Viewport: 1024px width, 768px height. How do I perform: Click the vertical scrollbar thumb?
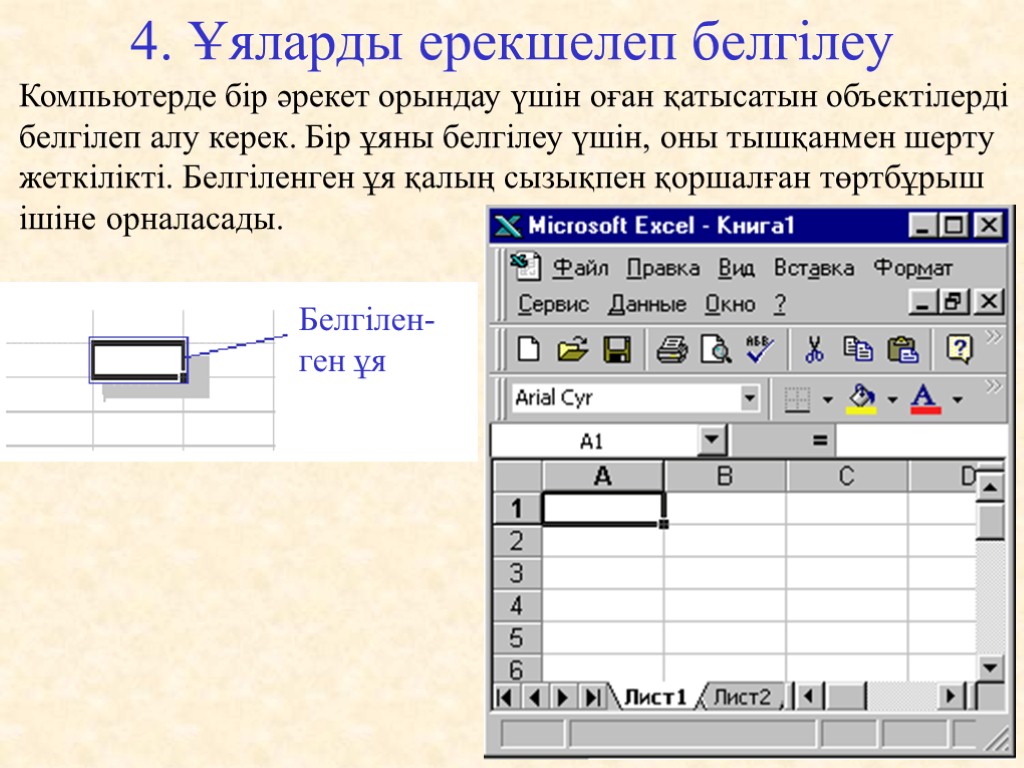(x=991, y=520)
